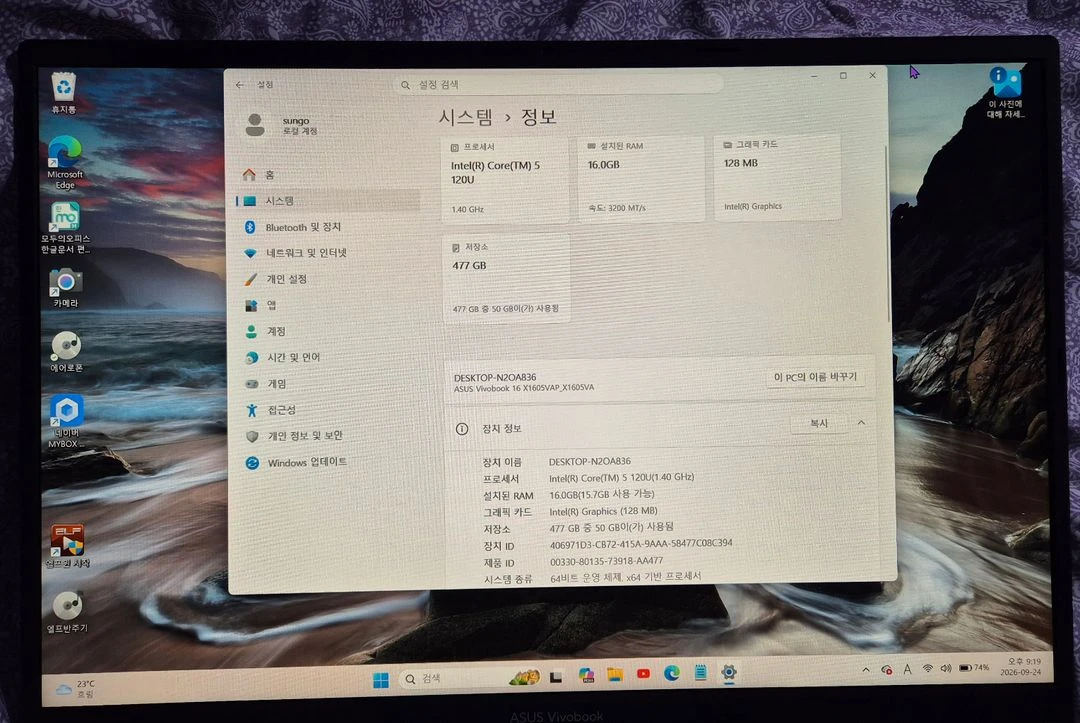Open YouTube from the taskbar
The height and width of the screenshot is (723, 1080).
click(643, 674)
